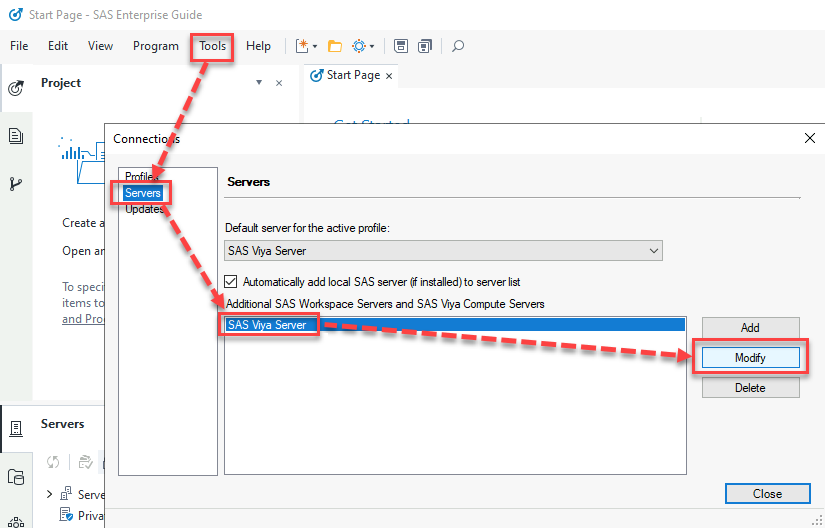Toggle automatically add local SAS server checkbox
Viewport: 825px width, 528px height.
click(232, 282)
